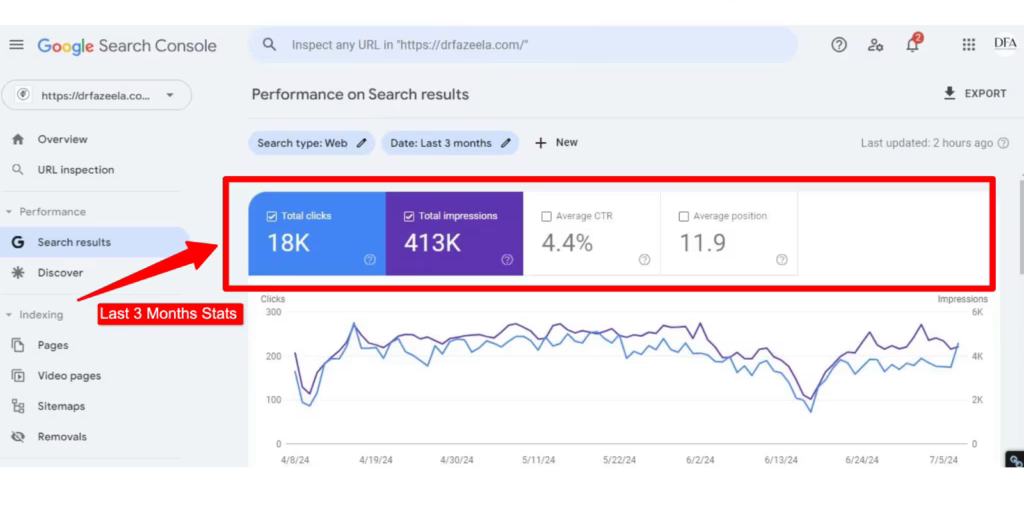This screenshot has height=509, width=1024.
Task: Click the plus icon for New filter
Action: tap(540, 143)
